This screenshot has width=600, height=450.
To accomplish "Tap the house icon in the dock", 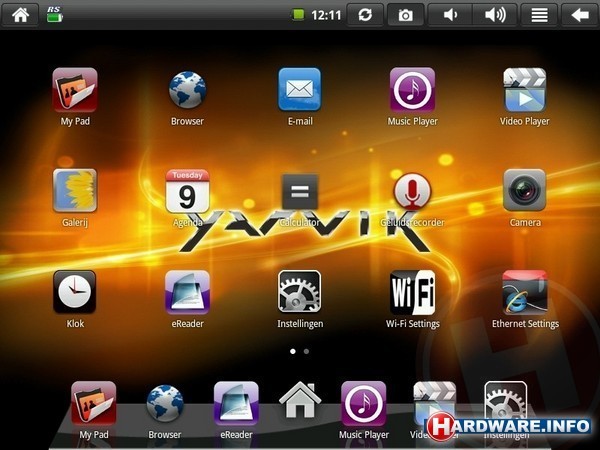I will [x=300, y=400].
